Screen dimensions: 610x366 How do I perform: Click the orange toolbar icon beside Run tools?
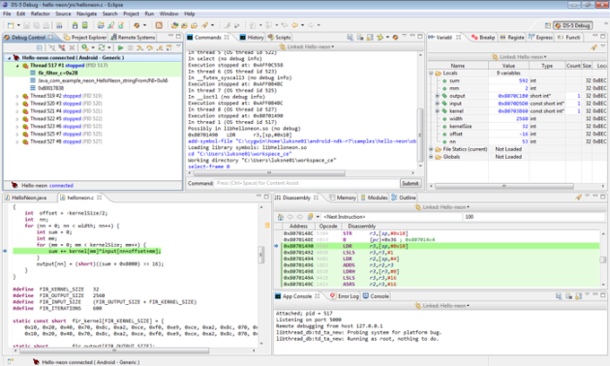click(159, 25)
